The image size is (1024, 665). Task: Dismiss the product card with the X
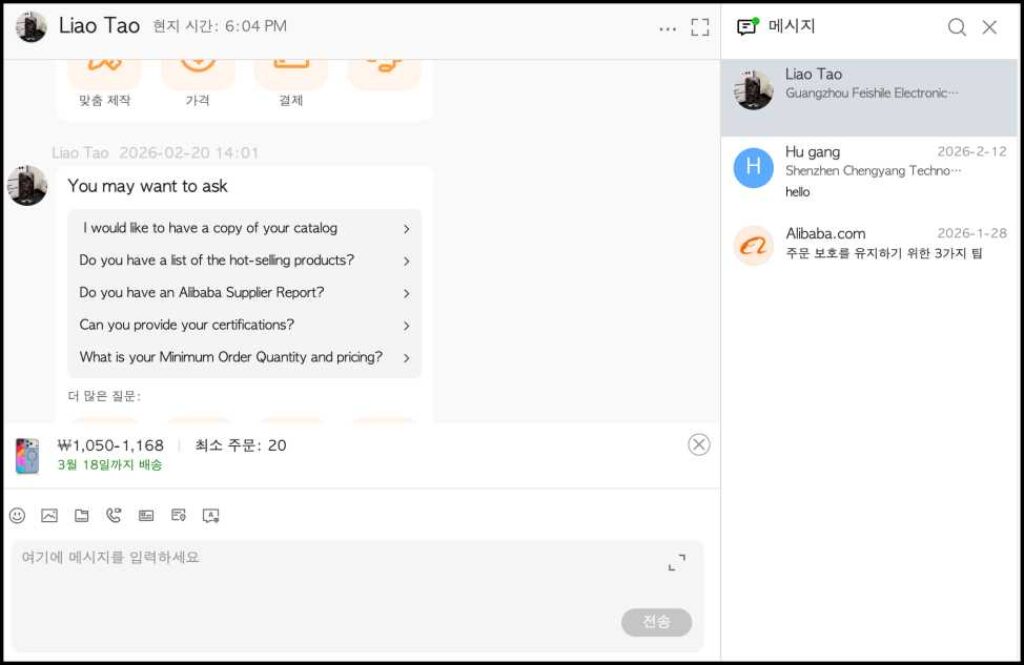[699, 445]
